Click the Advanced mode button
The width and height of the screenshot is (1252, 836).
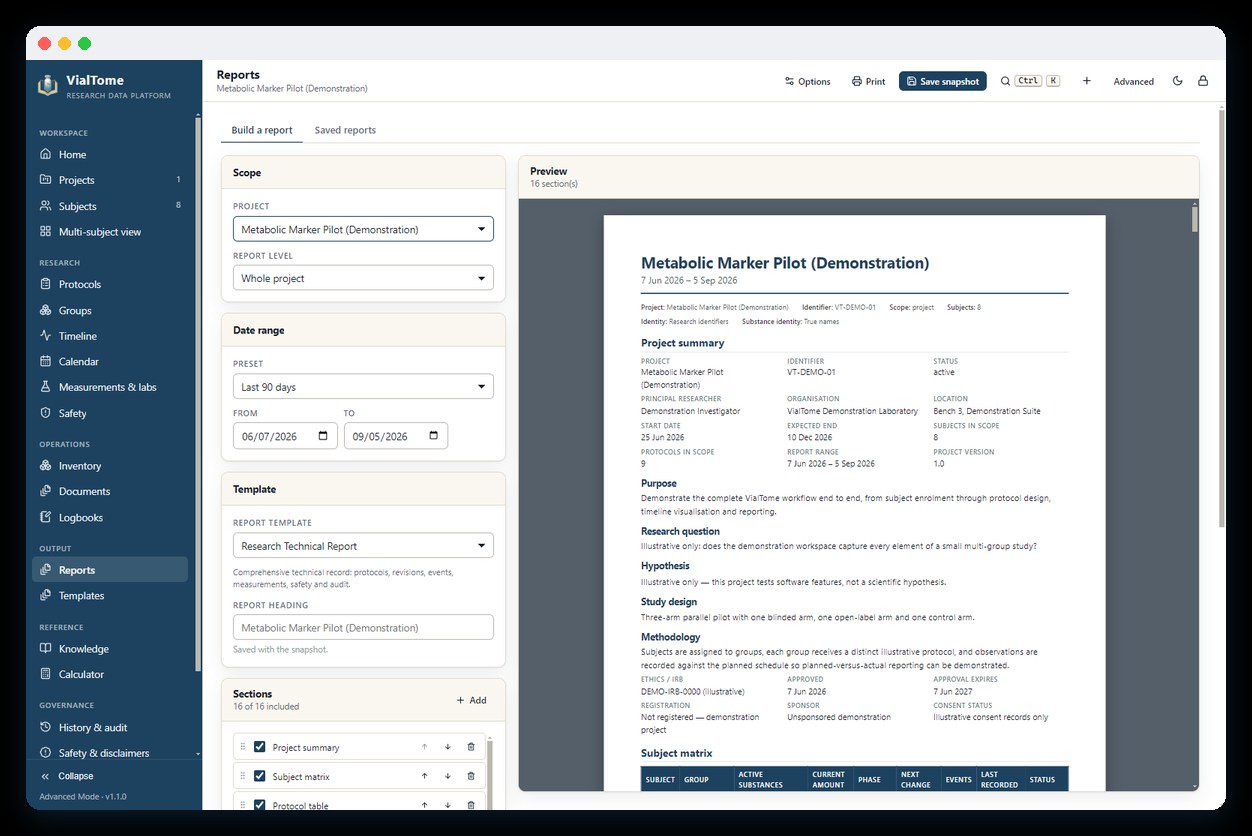pyautogui.click(x=1134, y=81)
